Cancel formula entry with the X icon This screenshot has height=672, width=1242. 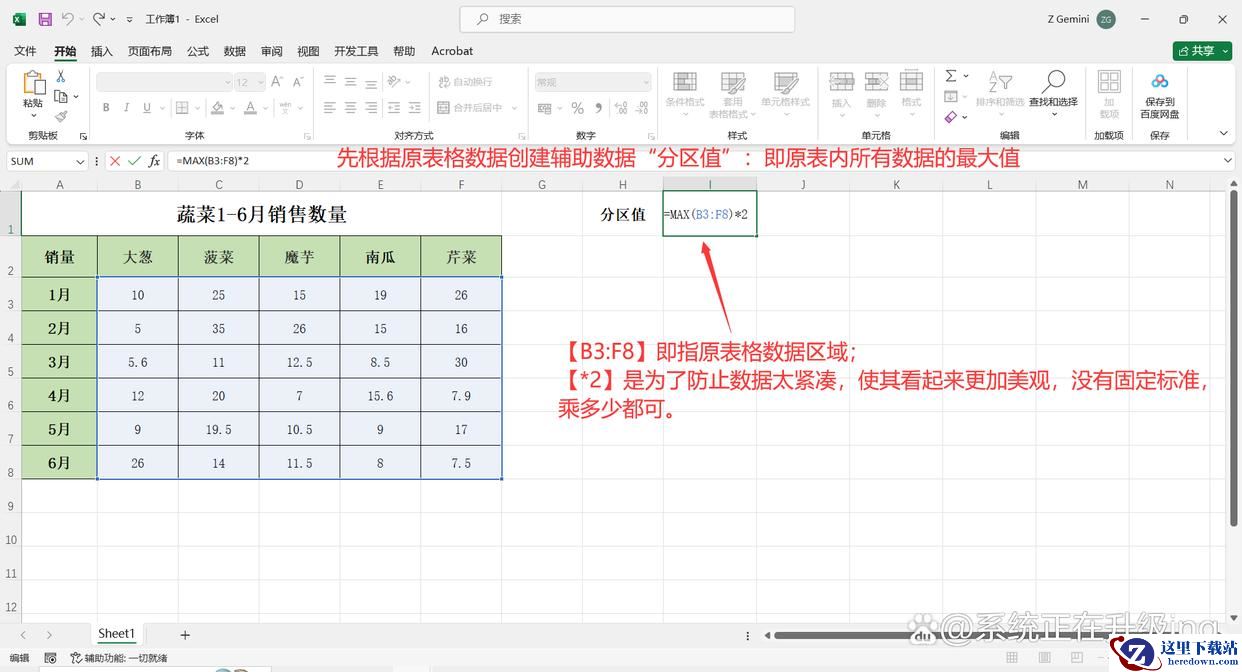coord(115,161)
